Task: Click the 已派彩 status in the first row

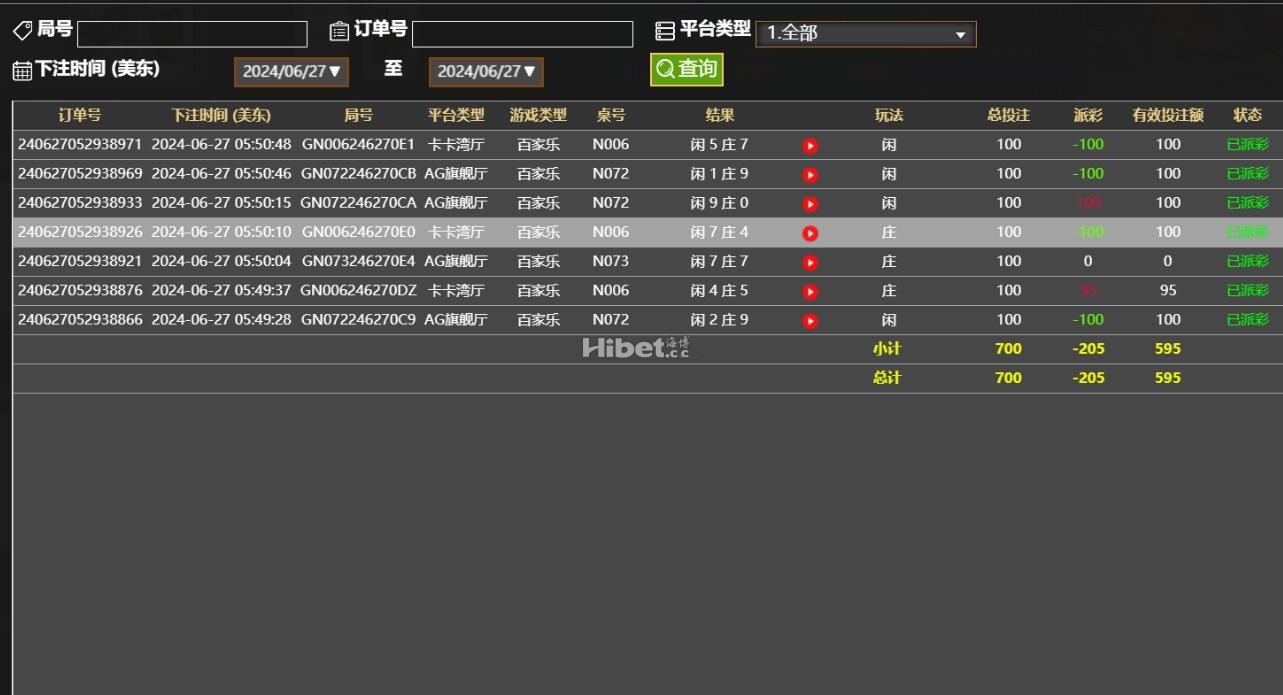Action: [x=1248, y=144]
